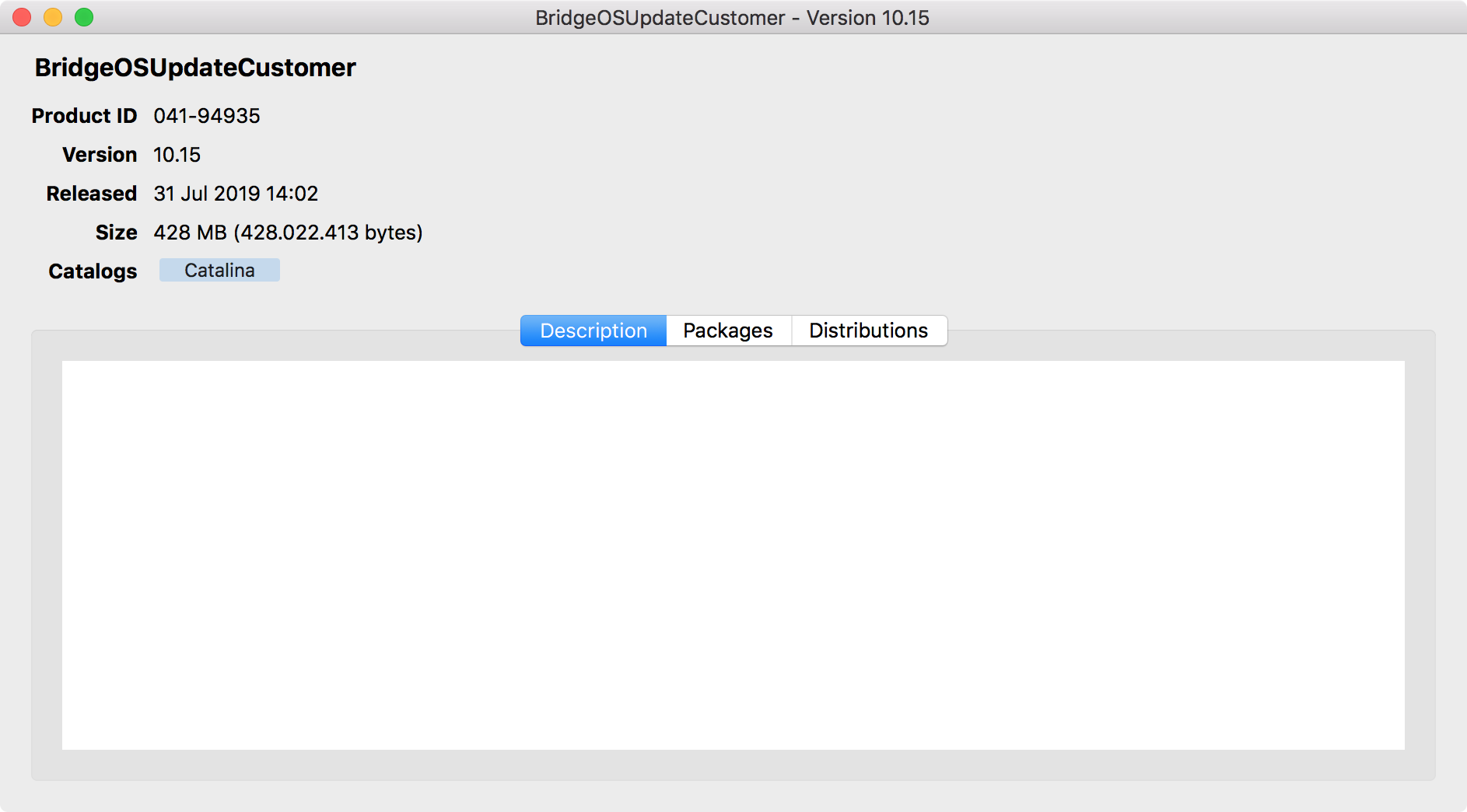Click the bold Version label
This screenshot has width=1467, height=812.
(100, 155)
